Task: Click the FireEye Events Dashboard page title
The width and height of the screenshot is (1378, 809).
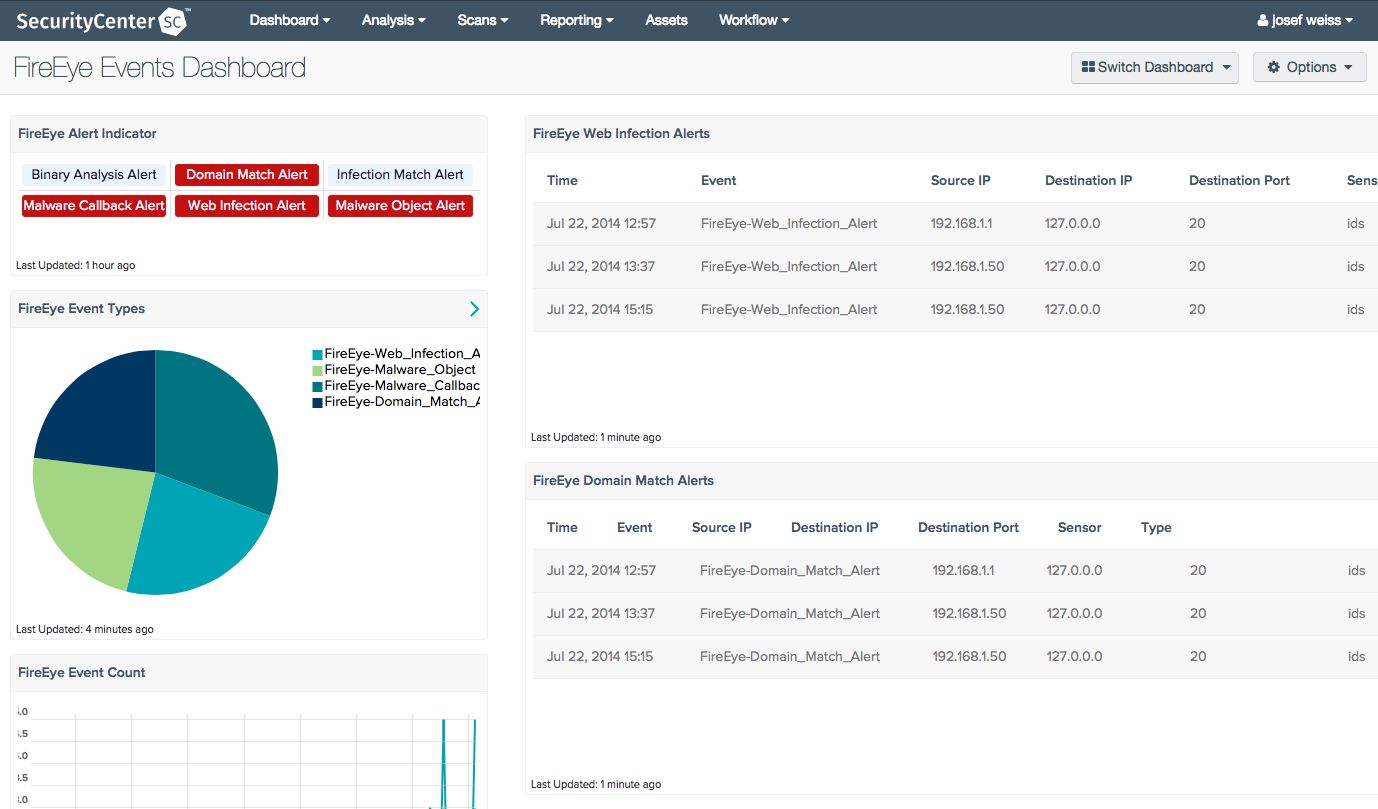Action: (x=160, y=68)
